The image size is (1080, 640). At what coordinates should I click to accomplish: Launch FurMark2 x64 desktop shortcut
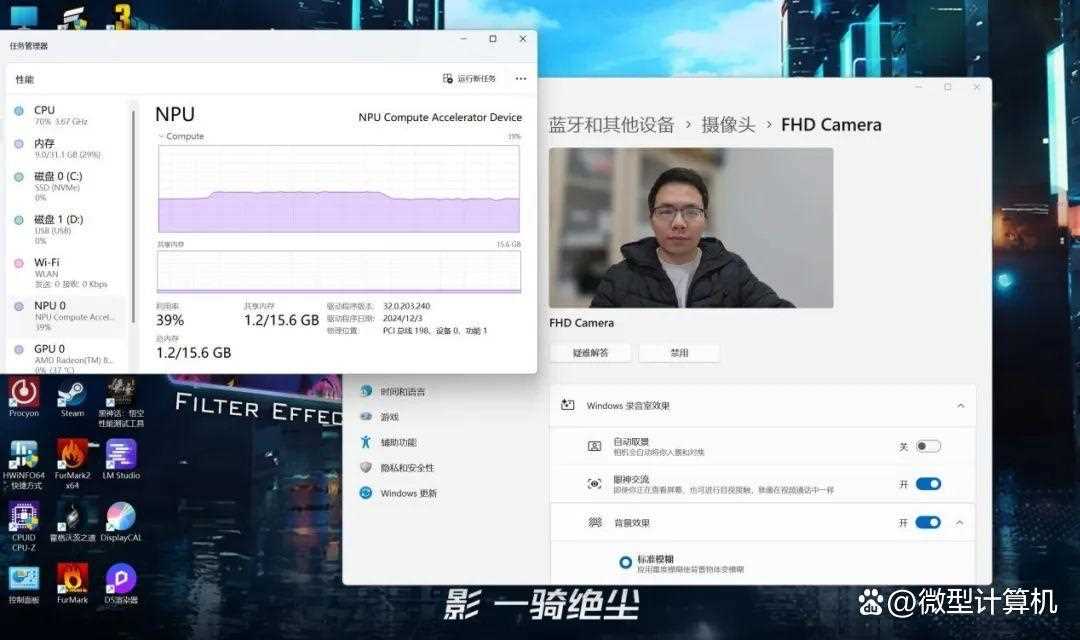pyautogui.click(x=72, y=456)
